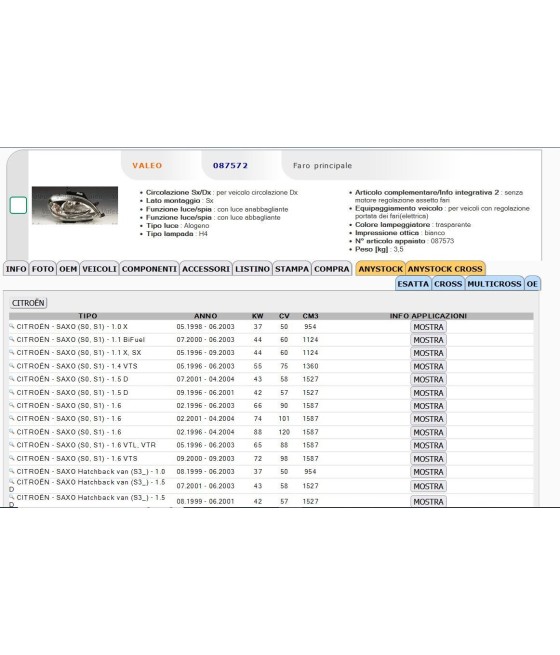This screenshot has width=560, height=655.
Task: Click magnifier icon beside SAXO 1.6 VTS row
Action: pyautogui.click(x=12, y=458)
